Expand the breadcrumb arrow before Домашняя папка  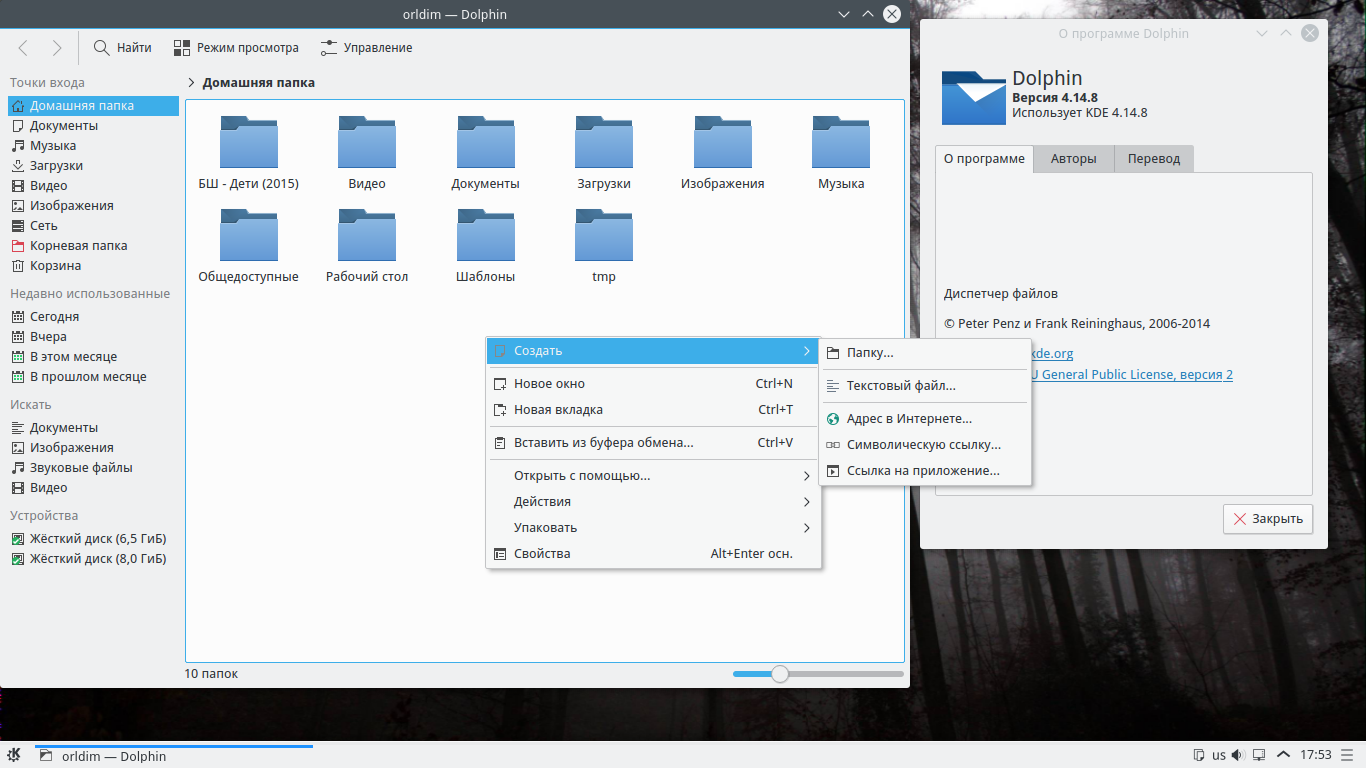[191, 83]
